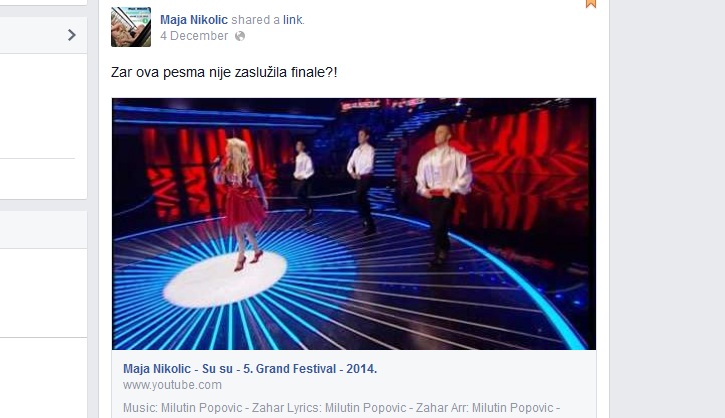Click the farthest background dancer in video
Screen dimensions: 725x418
tap(303, 178)
